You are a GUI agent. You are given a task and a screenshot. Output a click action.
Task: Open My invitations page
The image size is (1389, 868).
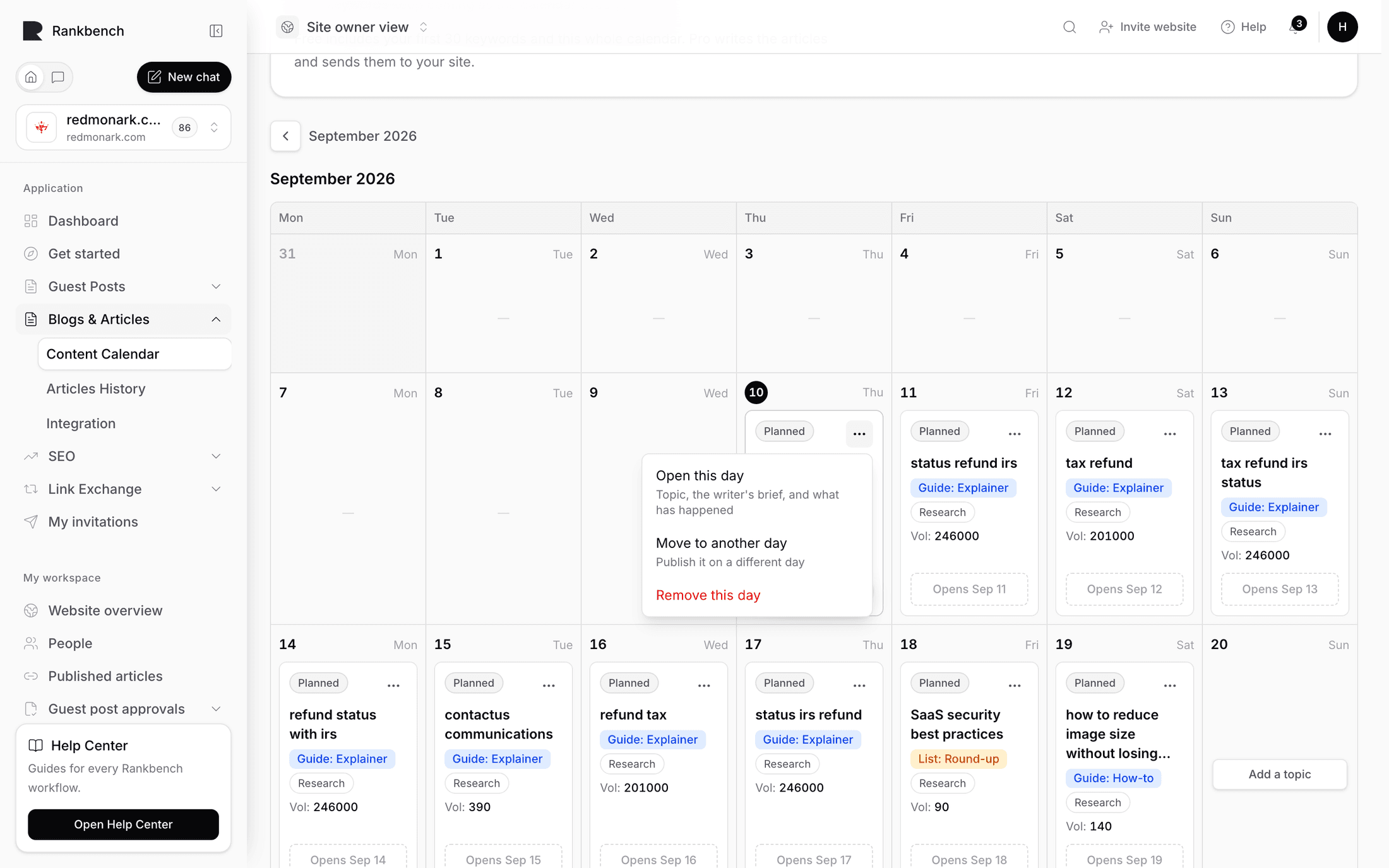[x=124, y=522]
